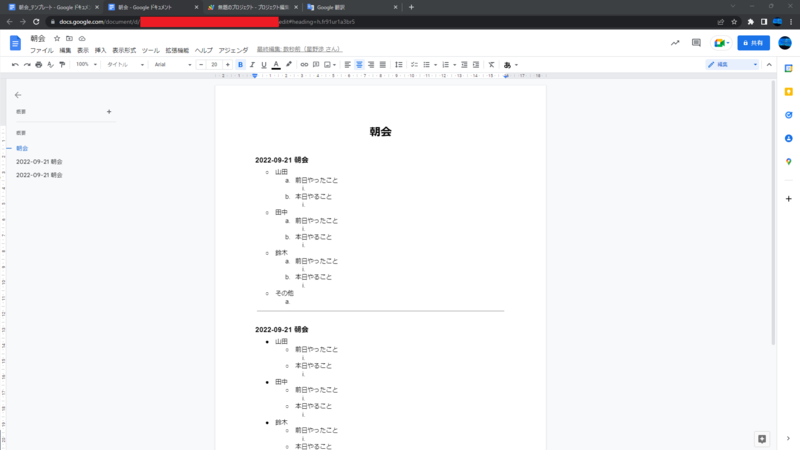This screenshot has height=450, width=800.
Task: Open the paragraph style タイトル dropdown
Action: tap(125, 64)
